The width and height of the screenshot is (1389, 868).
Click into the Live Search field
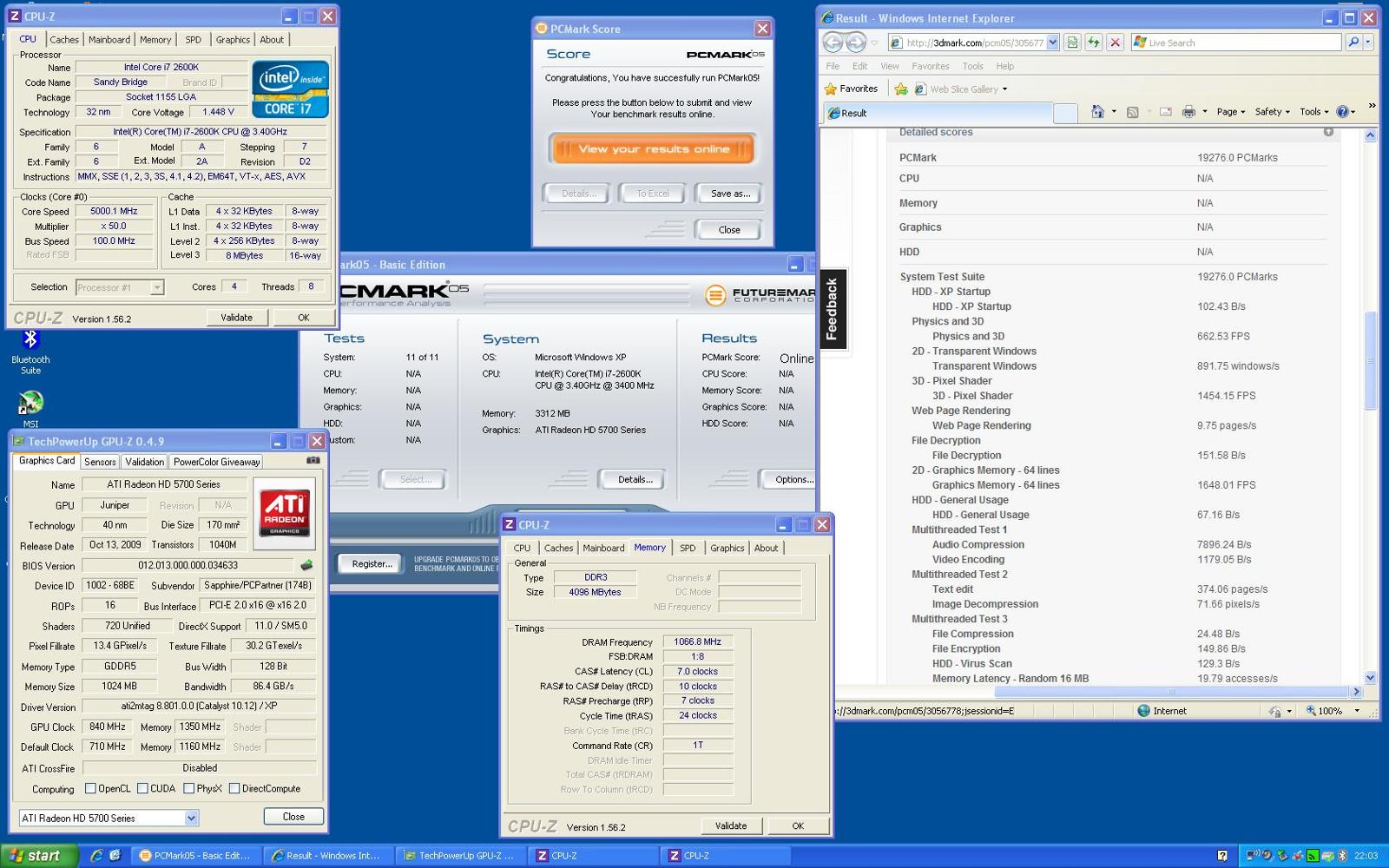point(1237,43)
